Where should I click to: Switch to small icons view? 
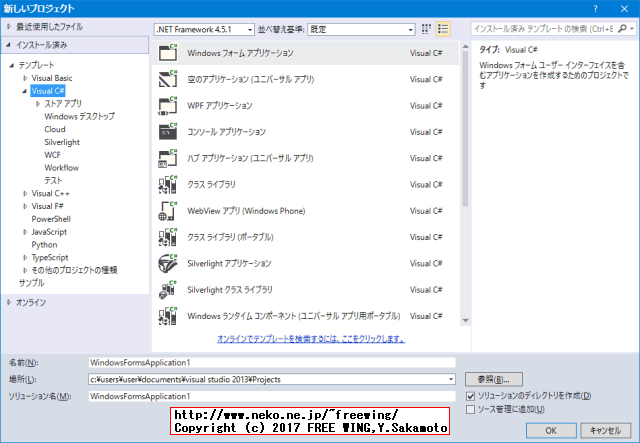point(426,29)
